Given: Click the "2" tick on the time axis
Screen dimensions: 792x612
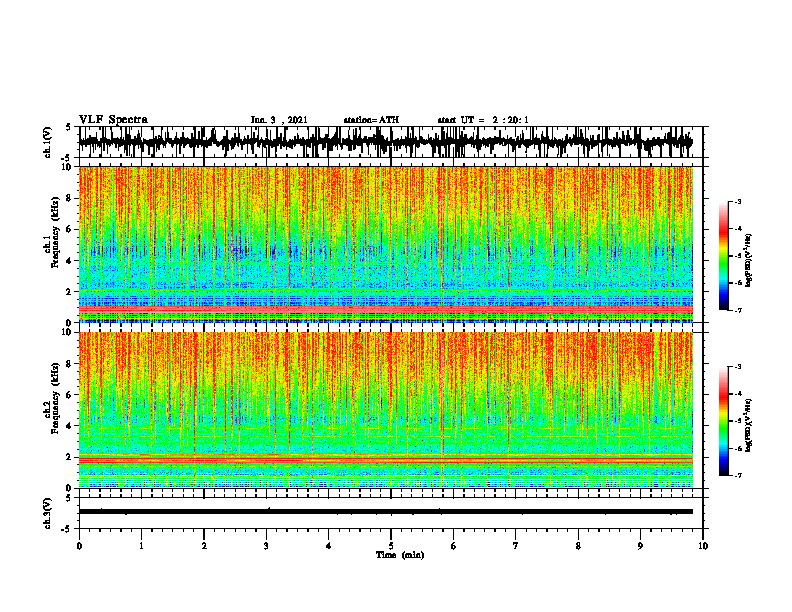Looking at the screenshot, I should pyautogui.click(x=204, y=546).
